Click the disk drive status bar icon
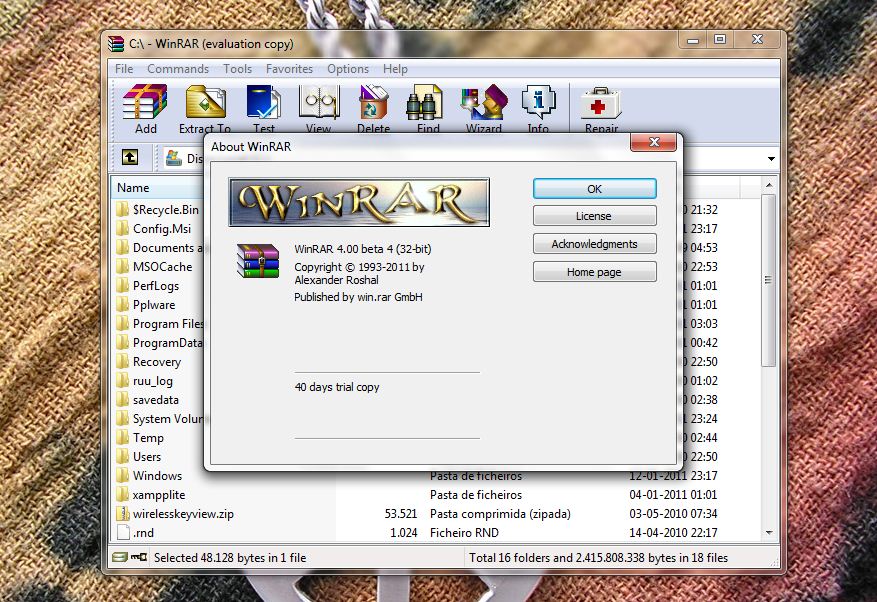Image resolution: width=877 pixels, height=602 pixels. pos(120,557)
